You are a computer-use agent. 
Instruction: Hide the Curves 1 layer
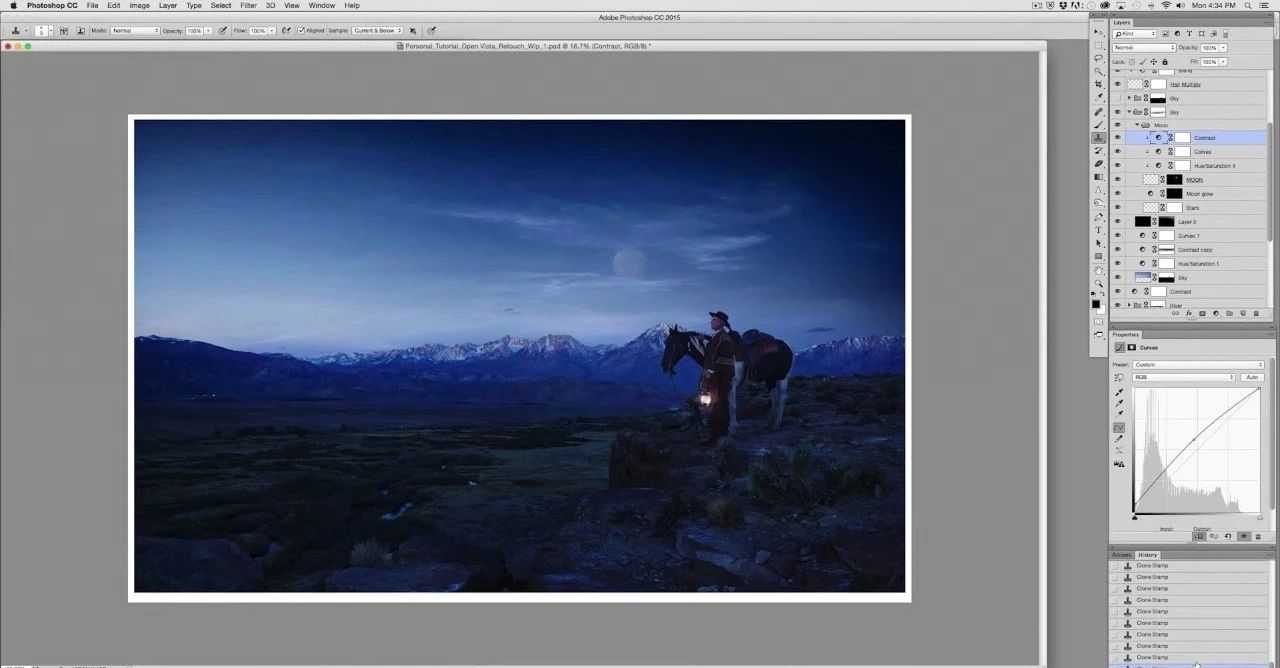point(1118,236)
